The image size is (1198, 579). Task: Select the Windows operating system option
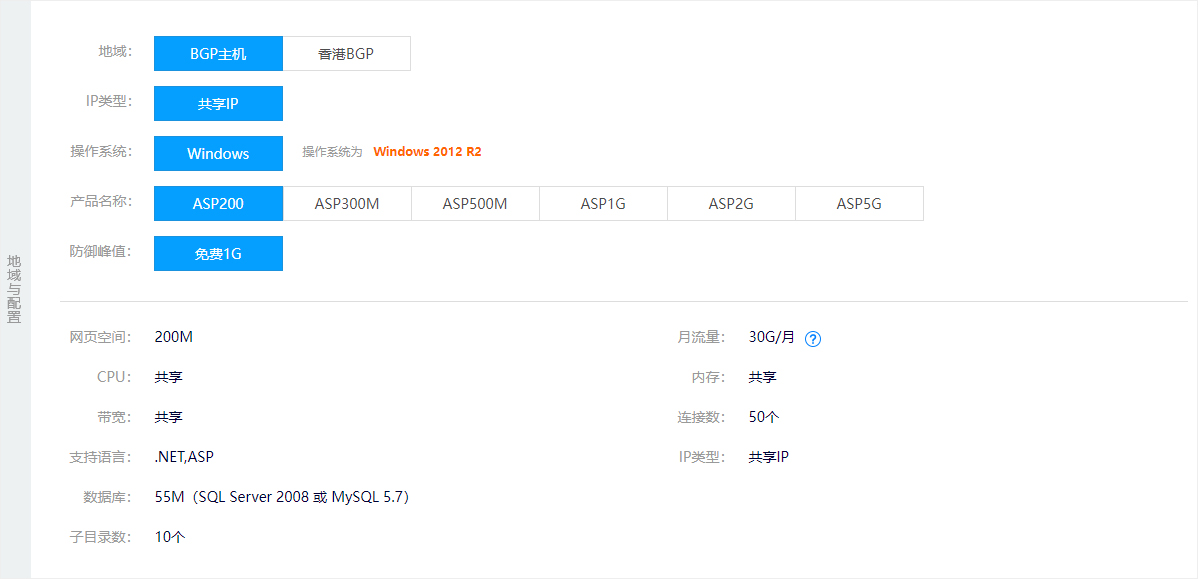click(x=219, y=153)
